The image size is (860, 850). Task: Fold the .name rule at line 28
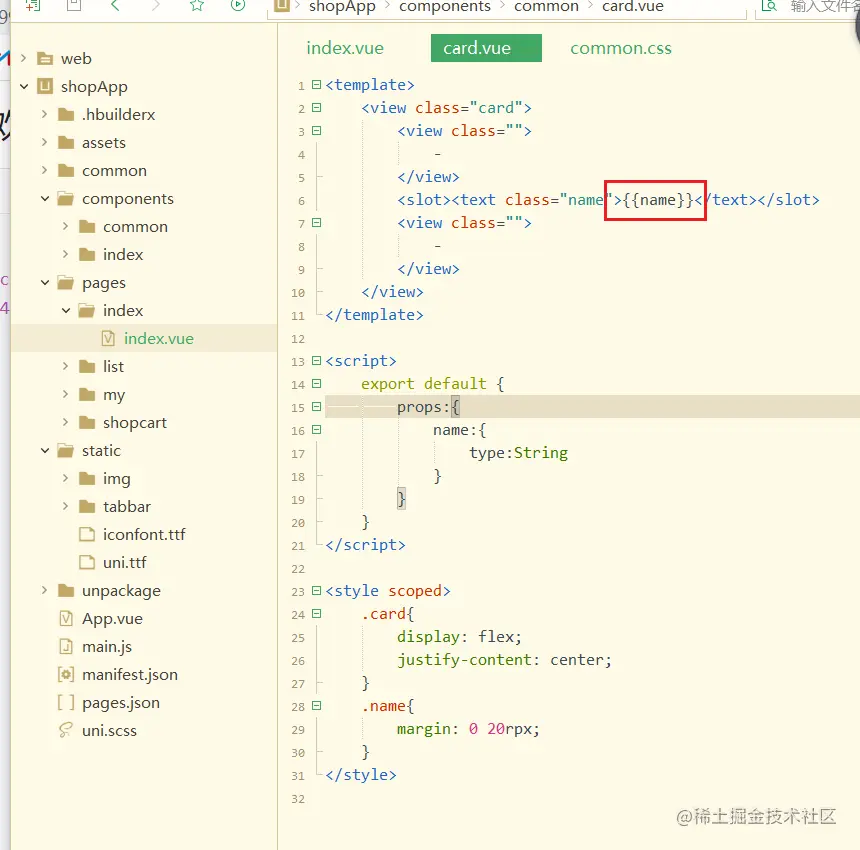click(x=316, y=706)
